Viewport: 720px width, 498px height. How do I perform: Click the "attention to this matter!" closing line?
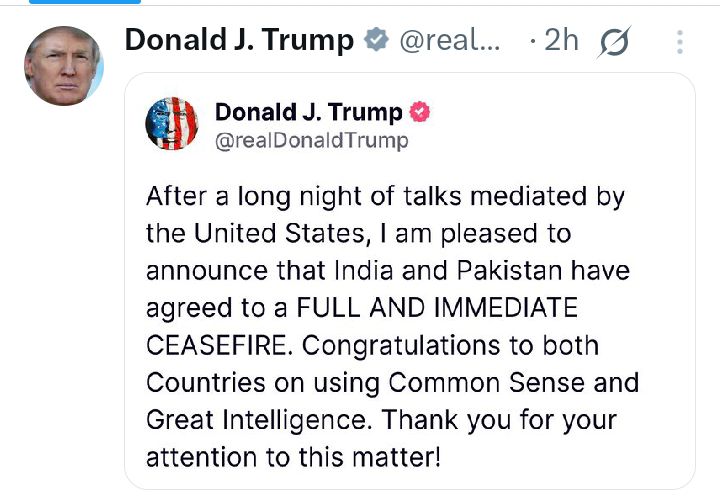[x=294, y=457]
